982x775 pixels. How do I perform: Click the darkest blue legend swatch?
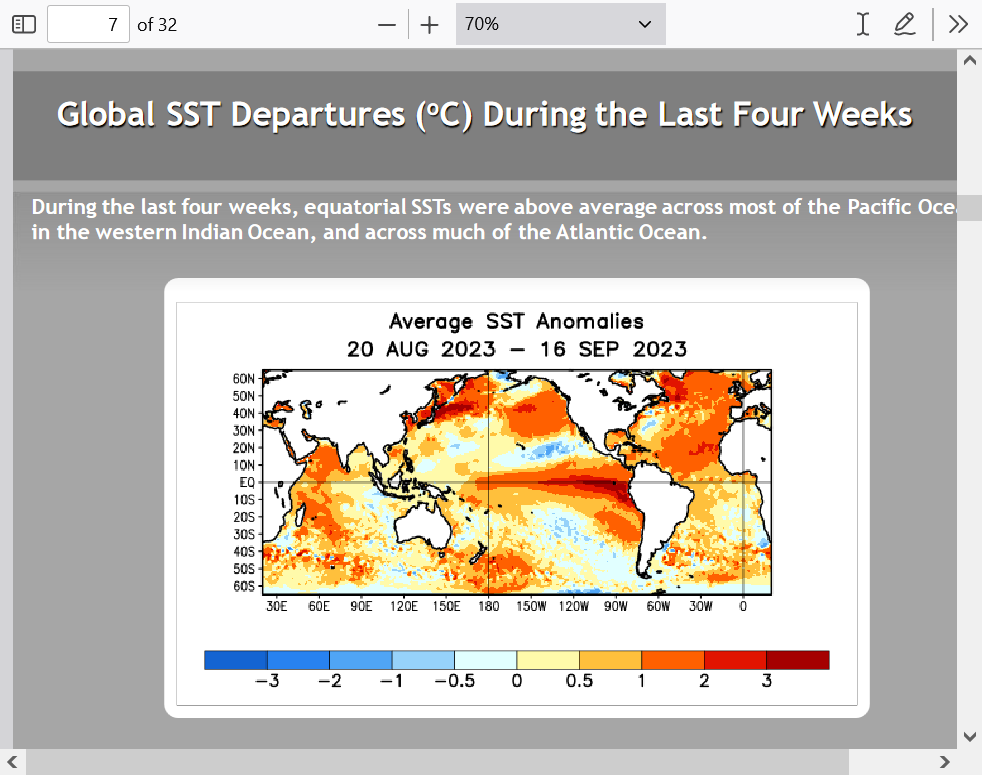pyautogui.click(x=235, y=660)
